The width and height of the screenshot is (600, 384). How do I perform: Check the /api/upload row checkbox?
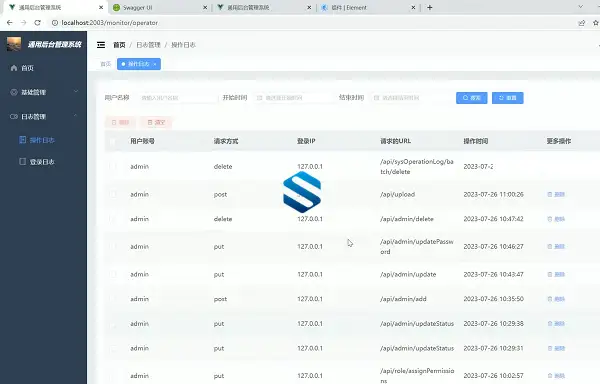point(112,194)
